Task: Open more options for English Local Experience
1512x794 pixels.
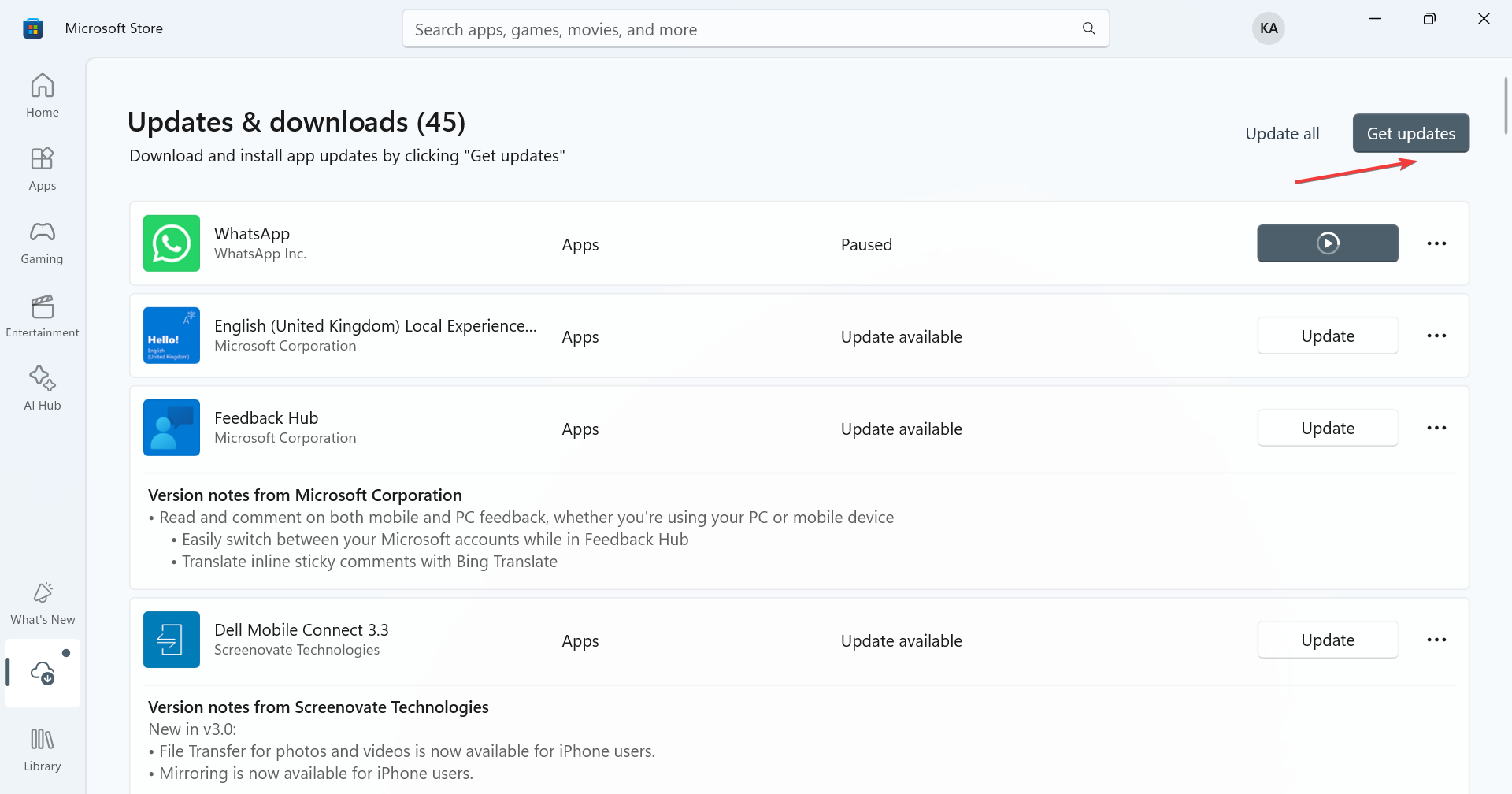Action: 1436,336
